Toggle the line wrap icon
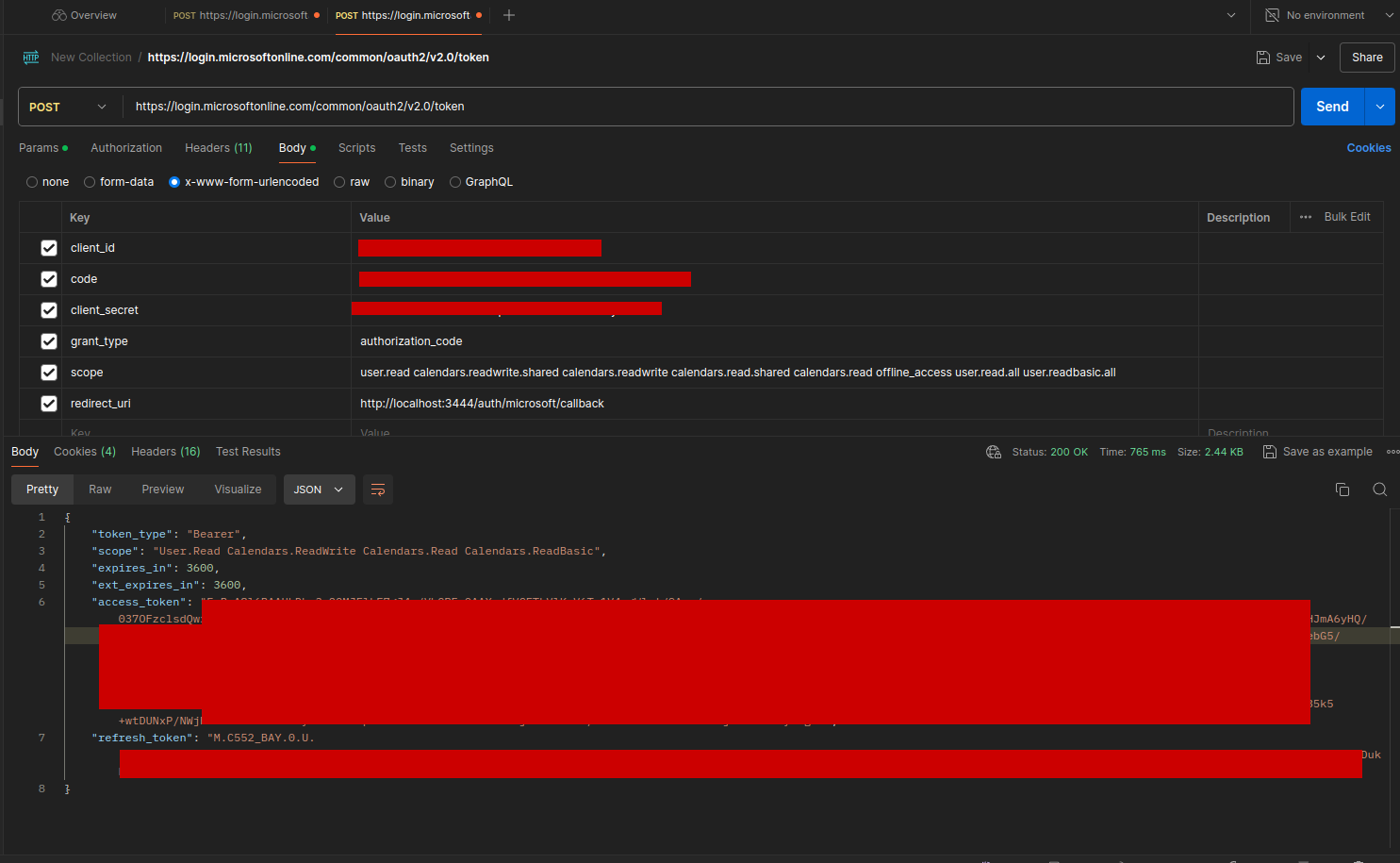 pos(378,490)
